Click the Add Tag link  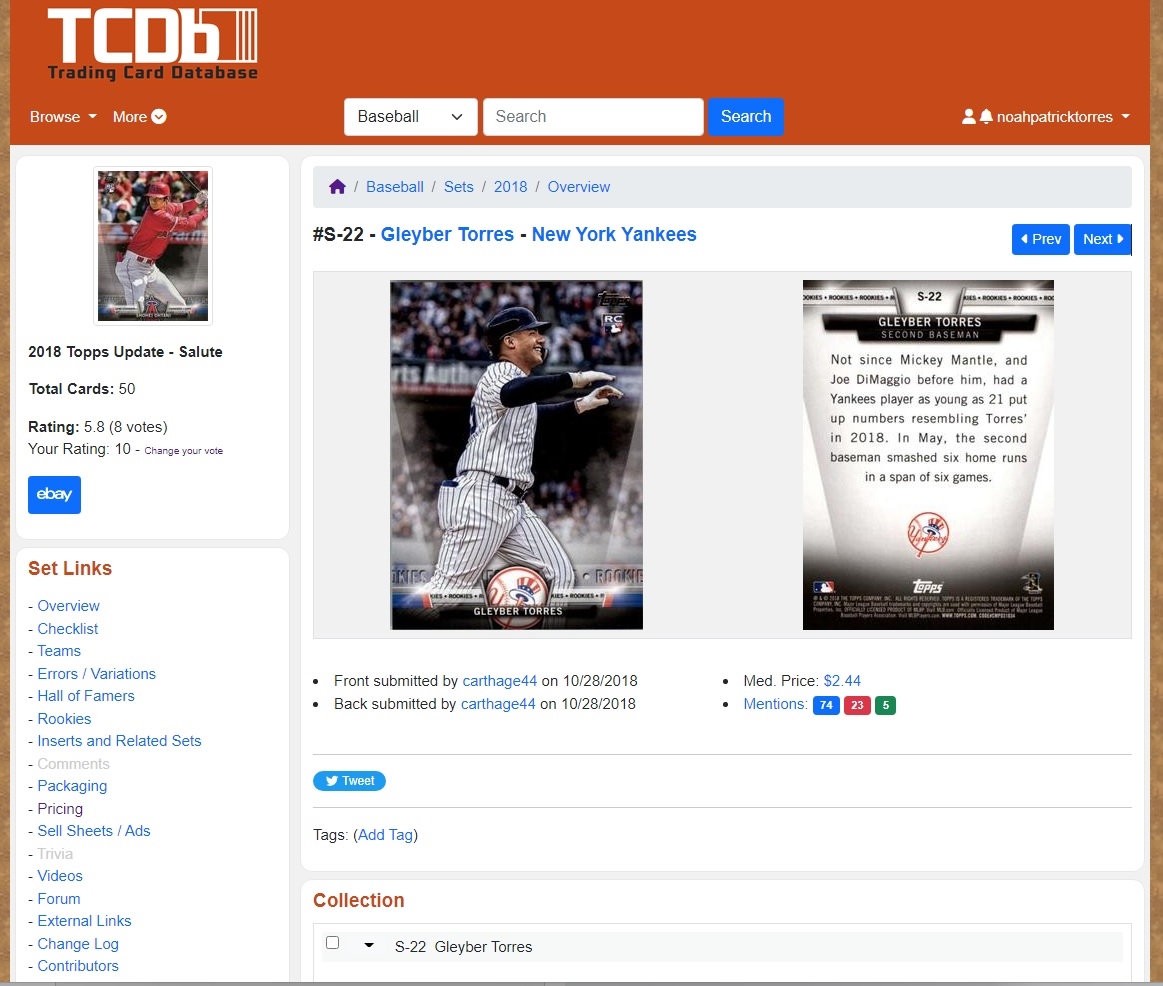(x=386, y=835)
